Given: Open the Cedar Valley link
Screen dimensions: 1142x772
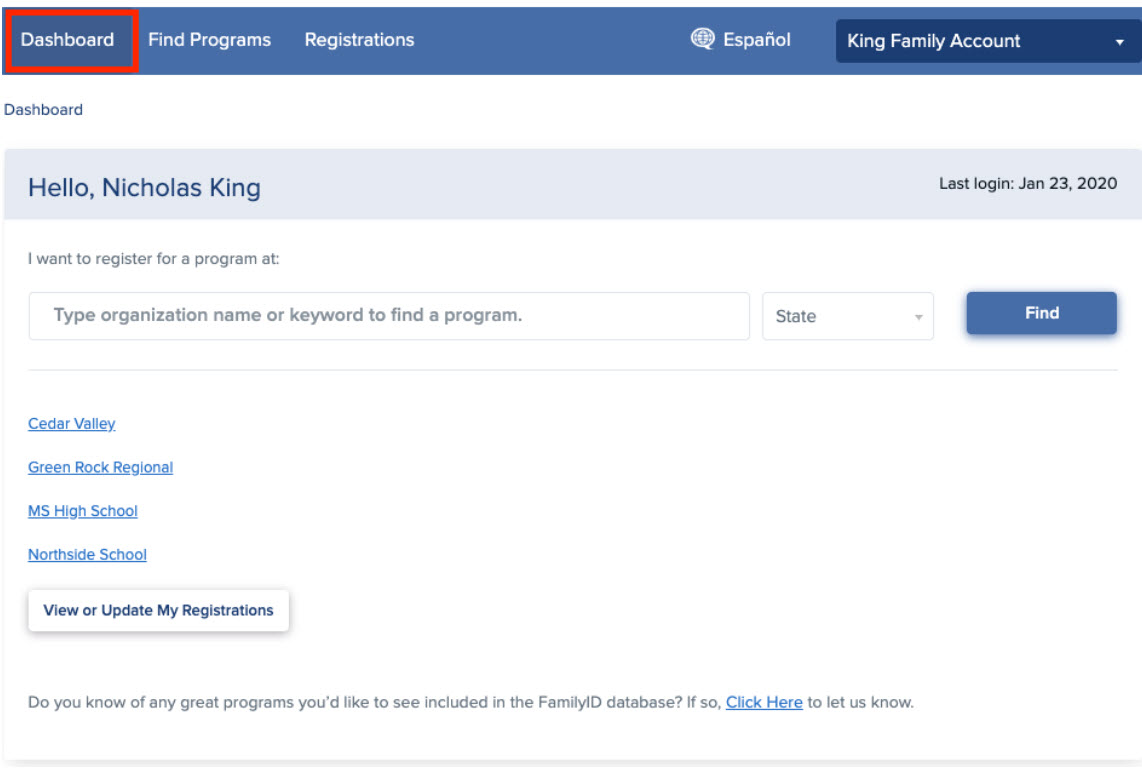Looking at the screenshot, I should coord(71,424).
